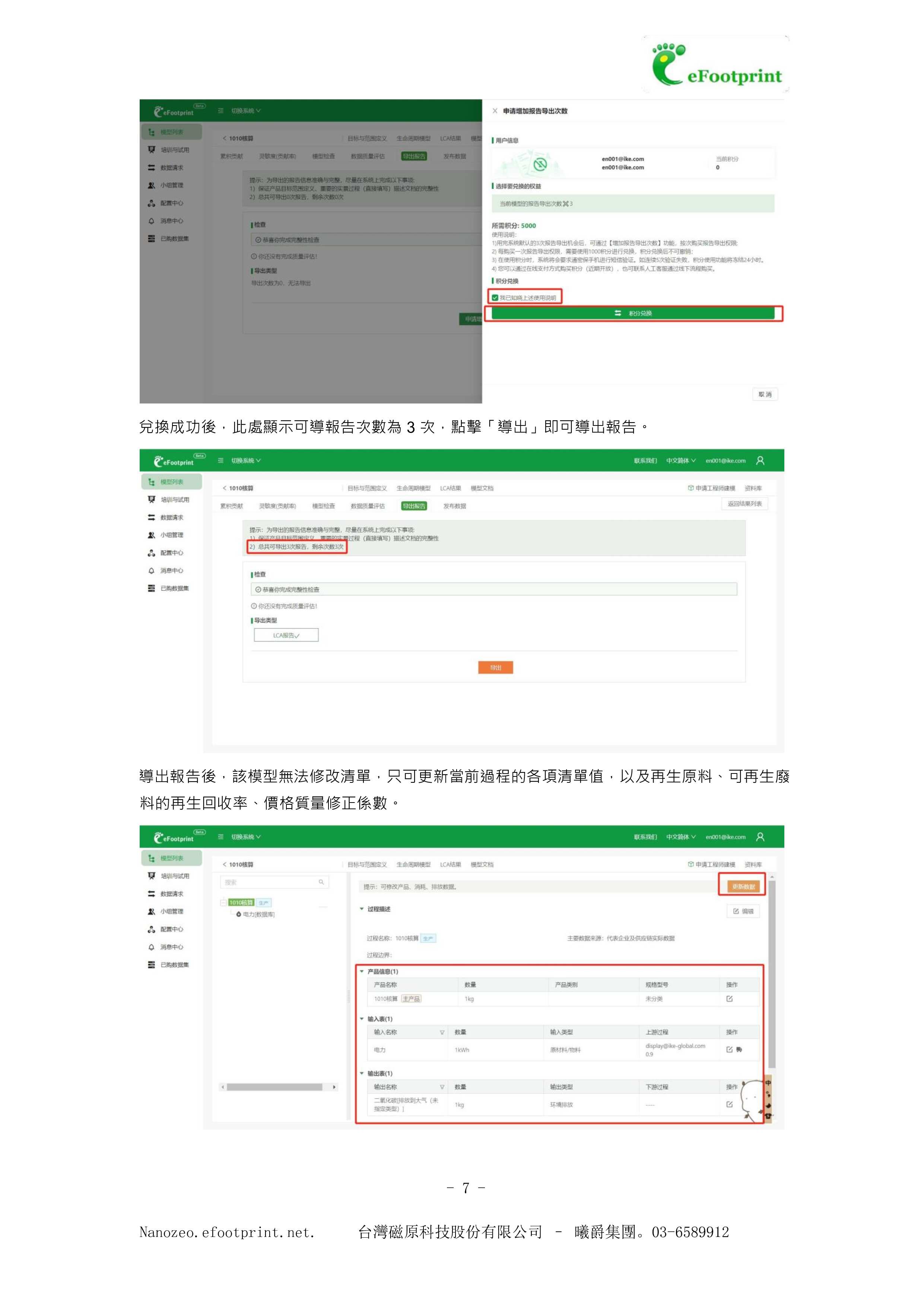Collapse the 输出表(1) section
The image size is (924, 1307).
point(362,1073)
